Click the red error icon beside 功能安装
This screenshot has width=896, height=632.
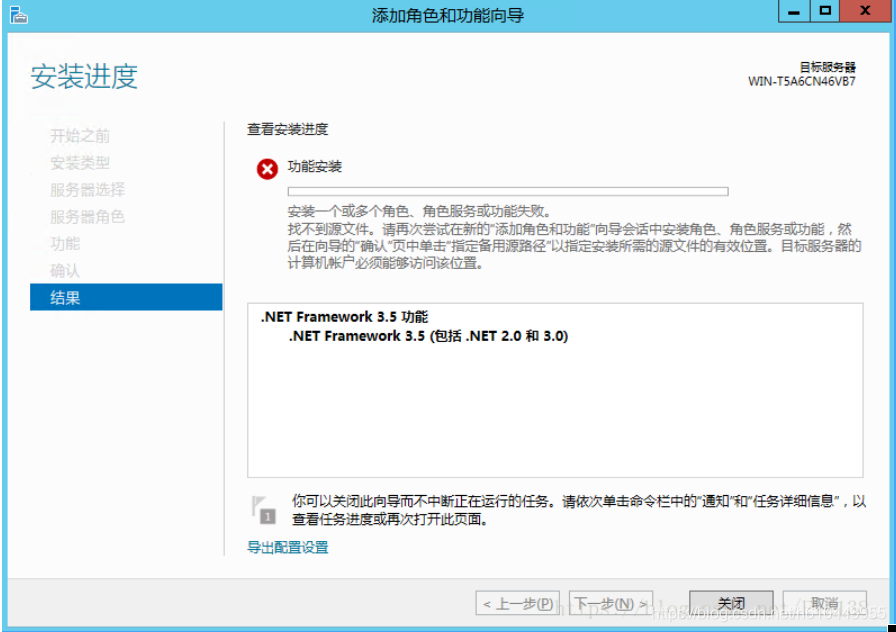(x=267, y=169)
